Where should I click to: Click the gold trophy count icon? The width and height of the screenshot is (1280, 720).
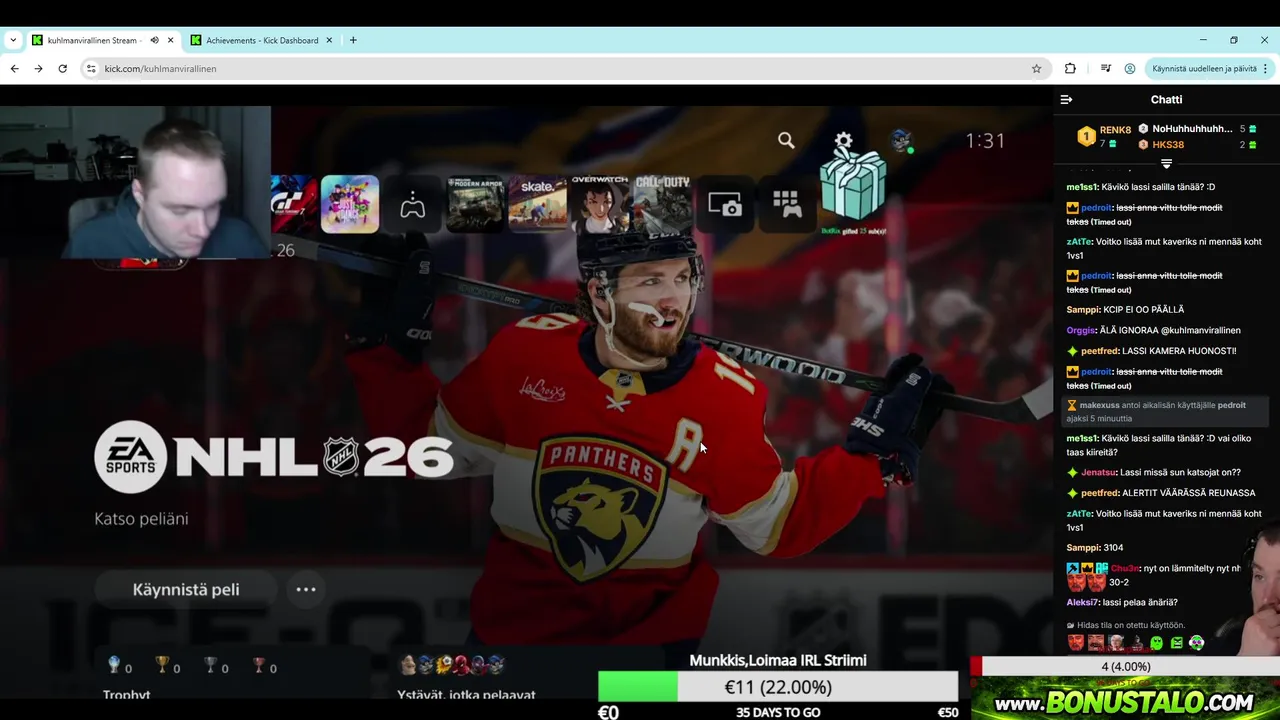click(x=162, y=665)
